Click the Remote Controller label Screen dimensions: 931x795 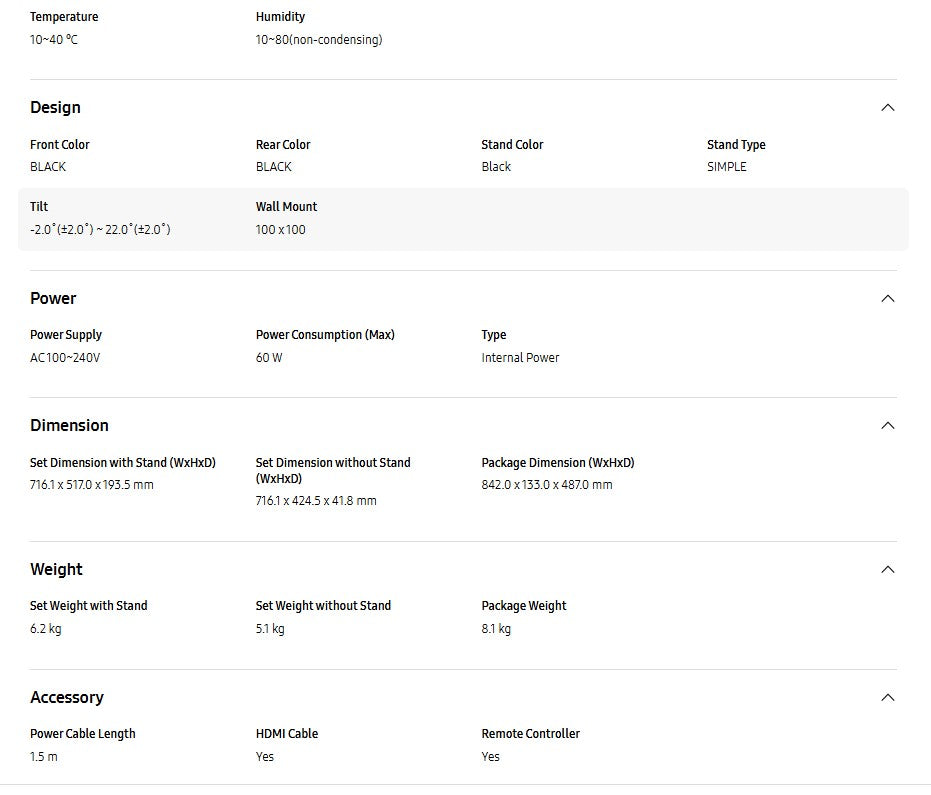tap(530, 734)
